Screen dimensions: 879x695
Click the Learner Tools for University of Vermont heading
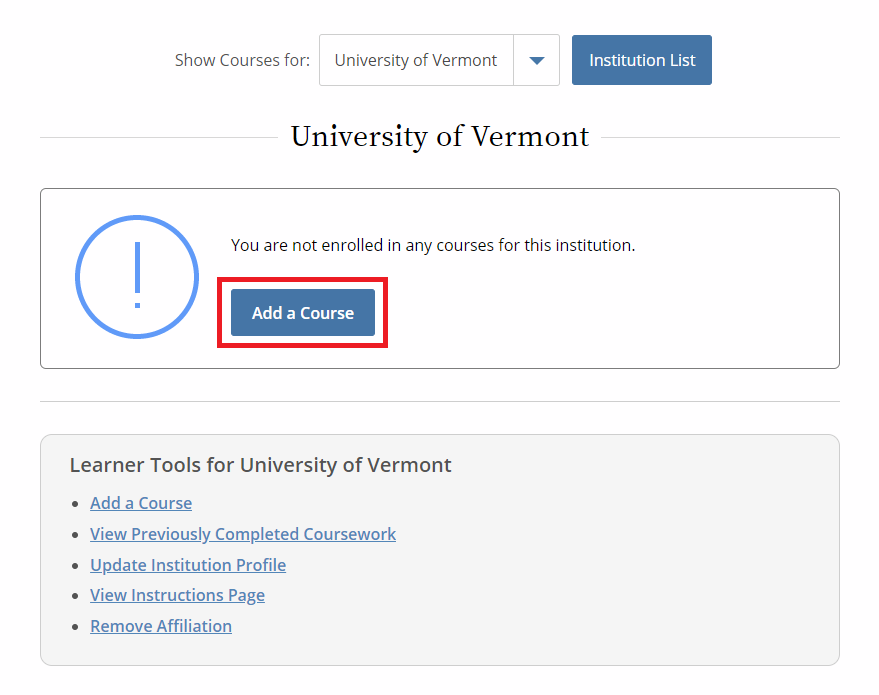click(x=260, y=465)
